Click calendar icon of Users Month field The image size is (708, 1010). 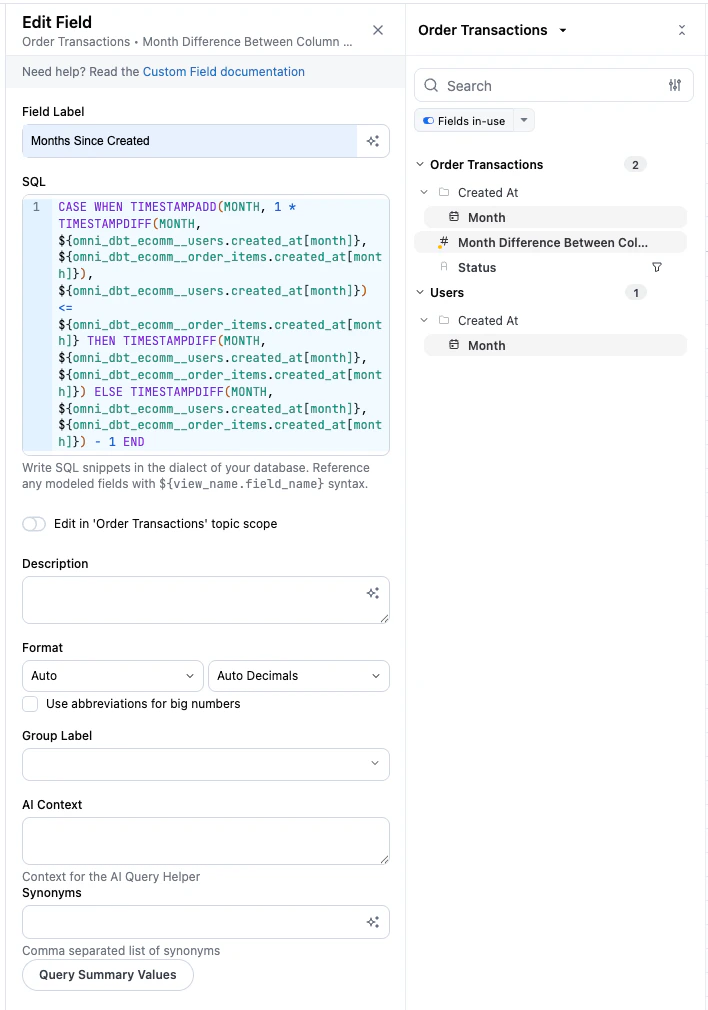coord(454,345)
